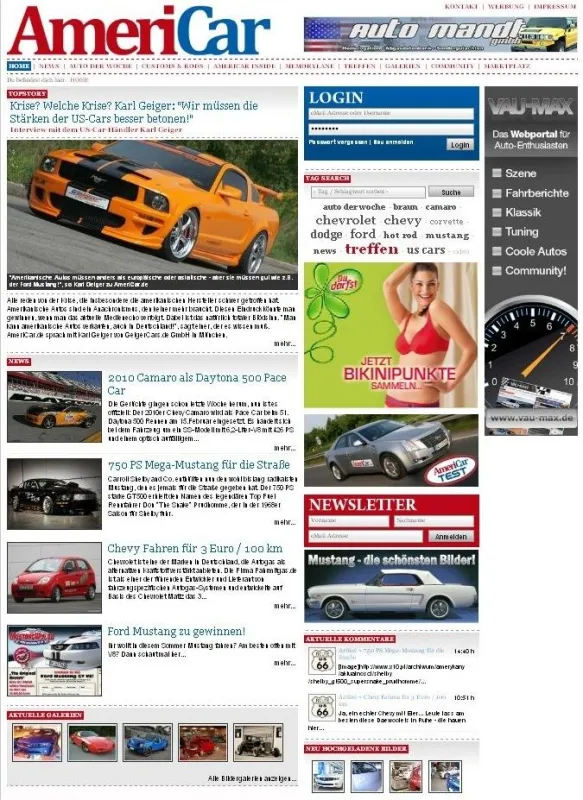Select the dodge tag
The image size is (583, 800).
(326, 235)
